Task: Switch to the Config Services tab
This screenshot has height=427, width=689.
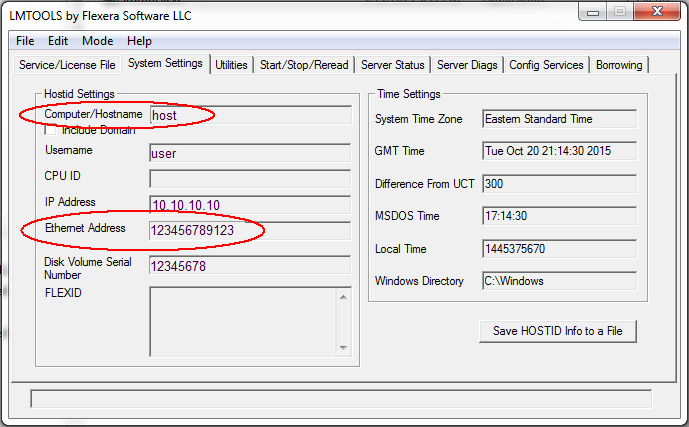Action: (546, 65)
